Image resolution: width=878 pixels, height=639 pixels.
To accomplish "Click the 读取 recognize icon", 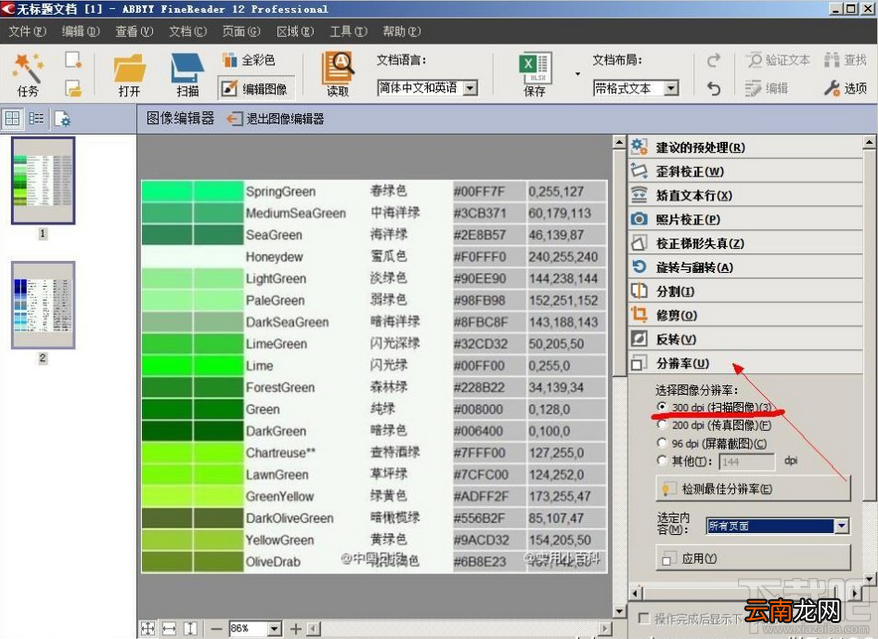I will [337, 74].
